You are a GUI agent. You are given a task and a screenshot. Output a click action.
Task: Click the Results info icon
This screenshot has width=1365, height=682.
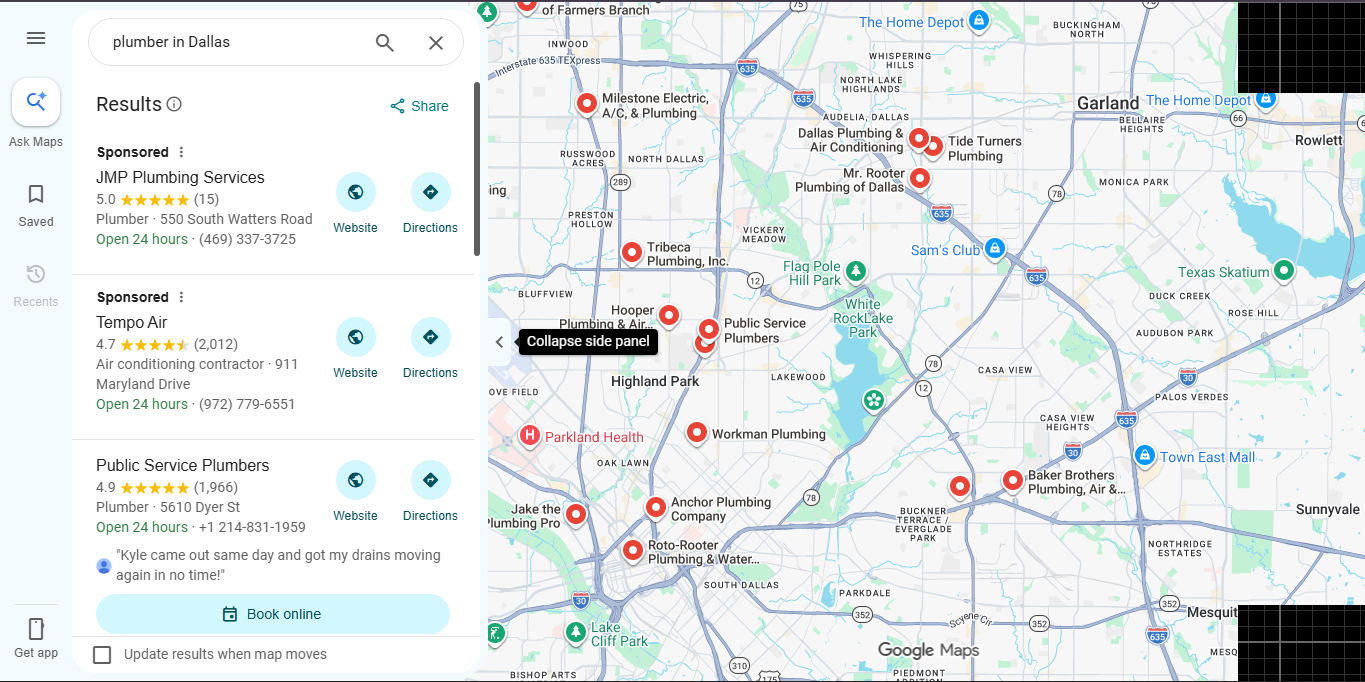click(x=174, y=104)
